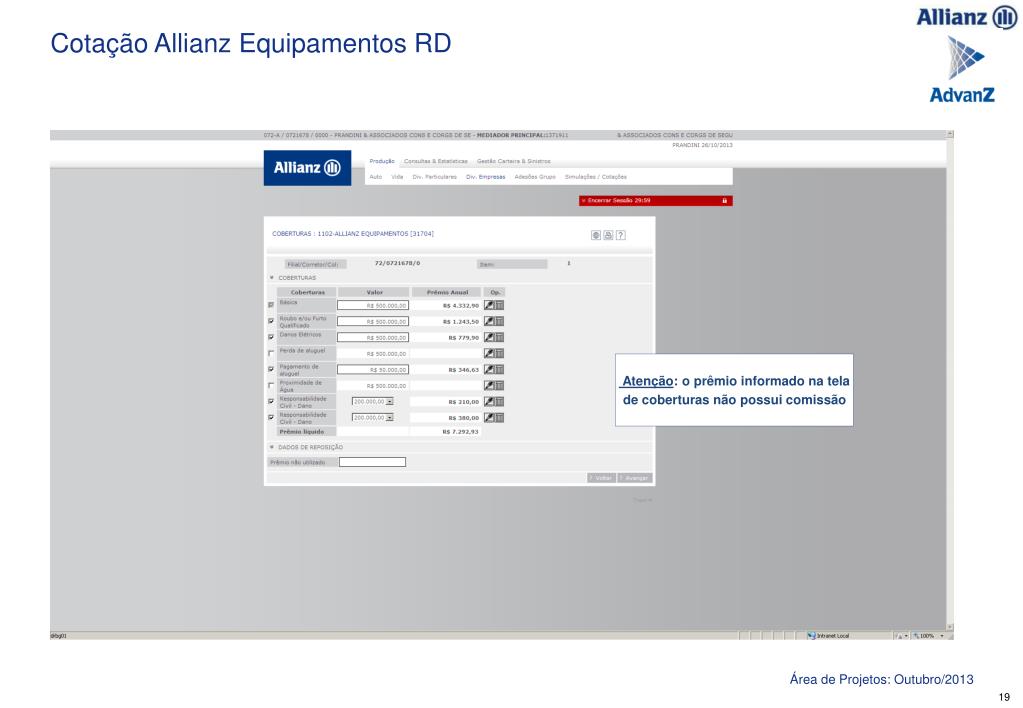The width and height of the screenshot is (1023, 708).
Task: Uncheck the Pagamento de aluguel checkbox
Action: click(x=271, y=369)
